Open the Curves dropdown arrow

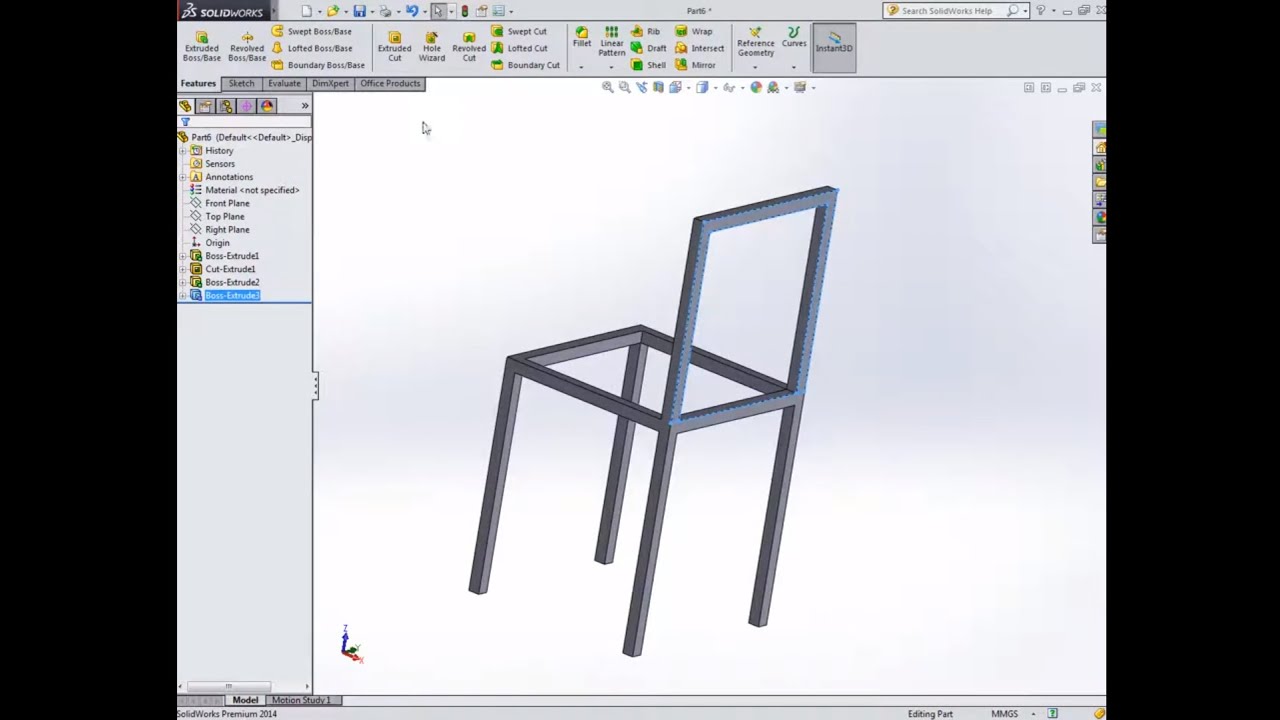click(x=794, y=67)
